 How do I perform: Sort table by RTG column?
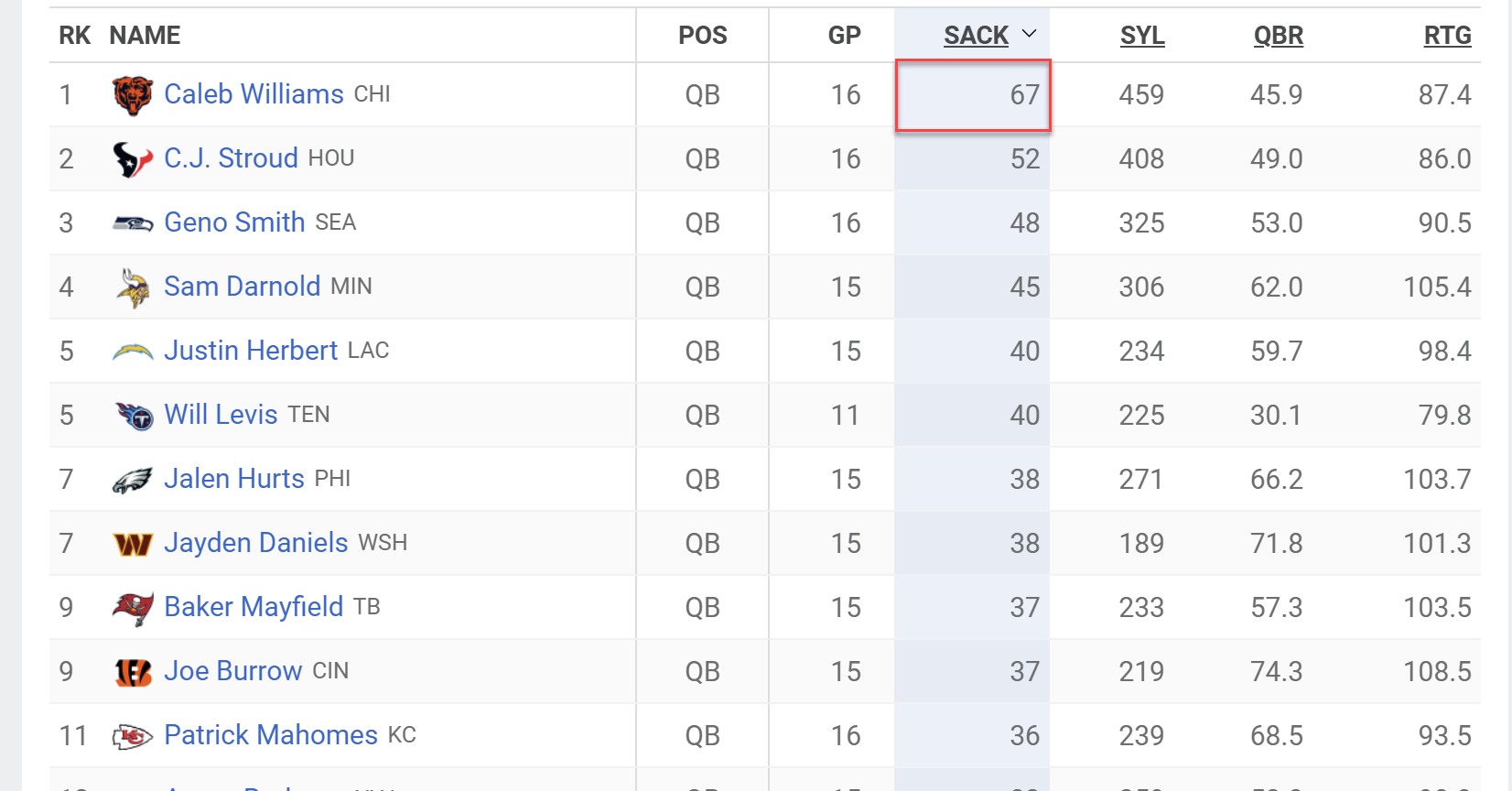[x=1447, y=36]
